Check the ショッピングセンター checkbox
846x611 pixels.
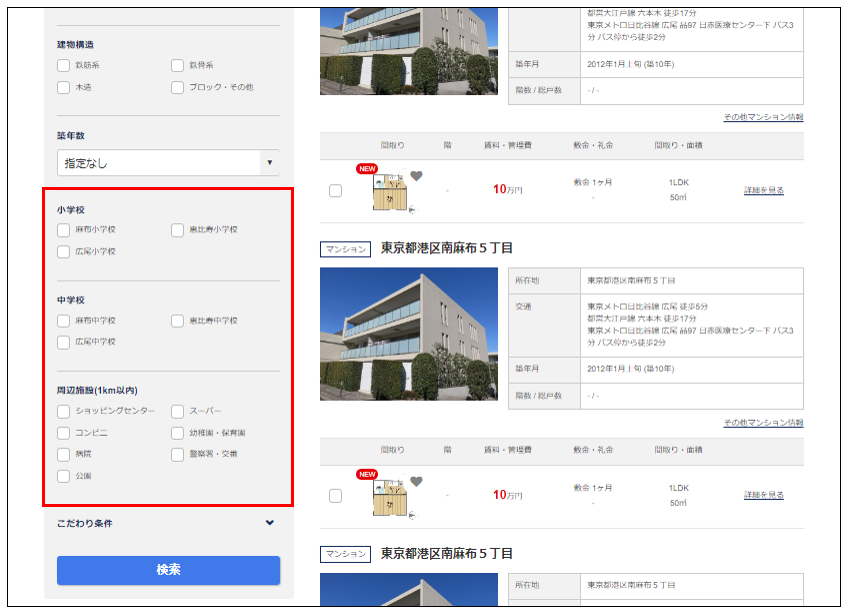click(64, 411)
